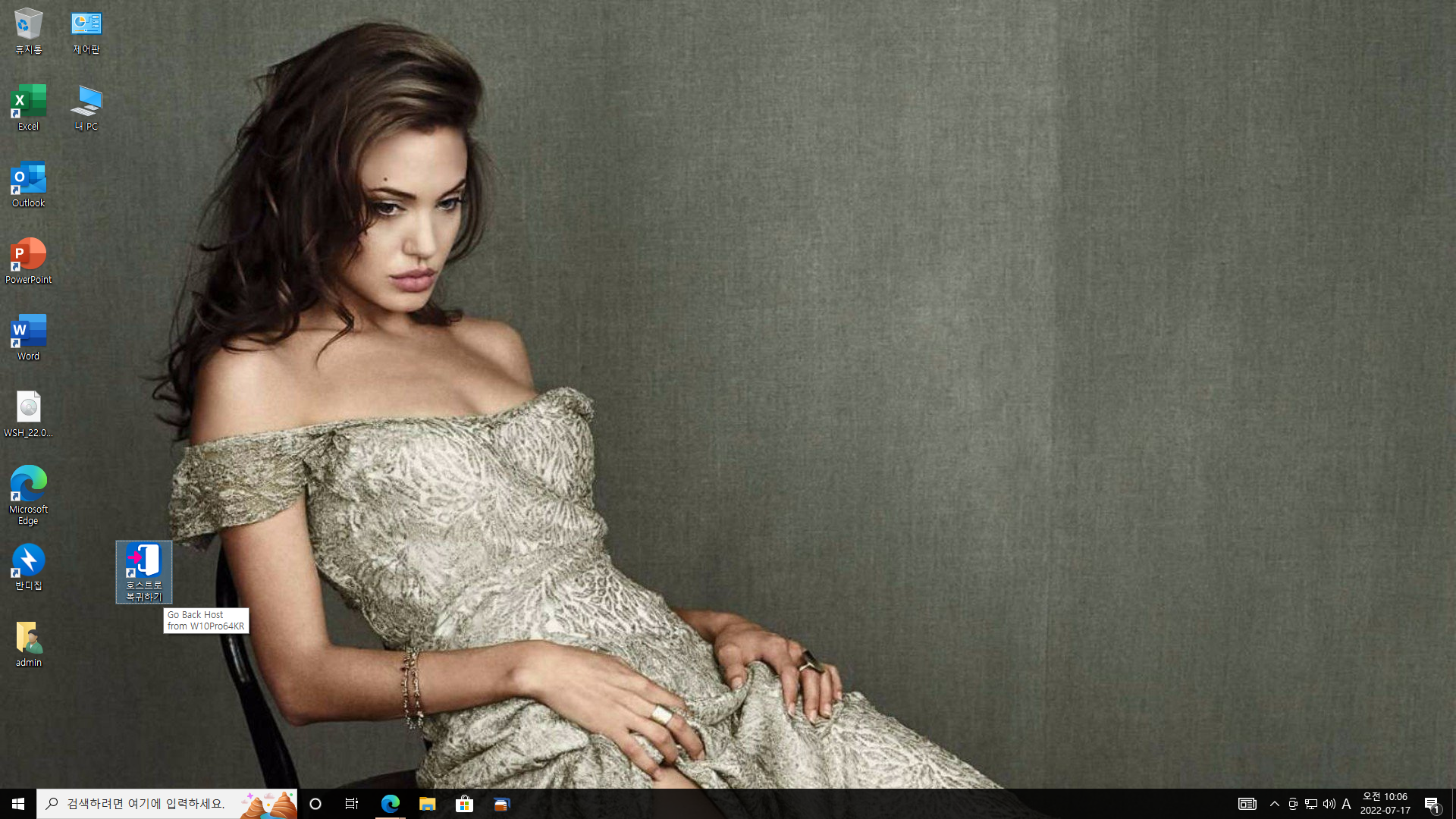Select the 내 PC desktop icon
The height and width of the screenshot is (819, 1456).
click(86, 108)
